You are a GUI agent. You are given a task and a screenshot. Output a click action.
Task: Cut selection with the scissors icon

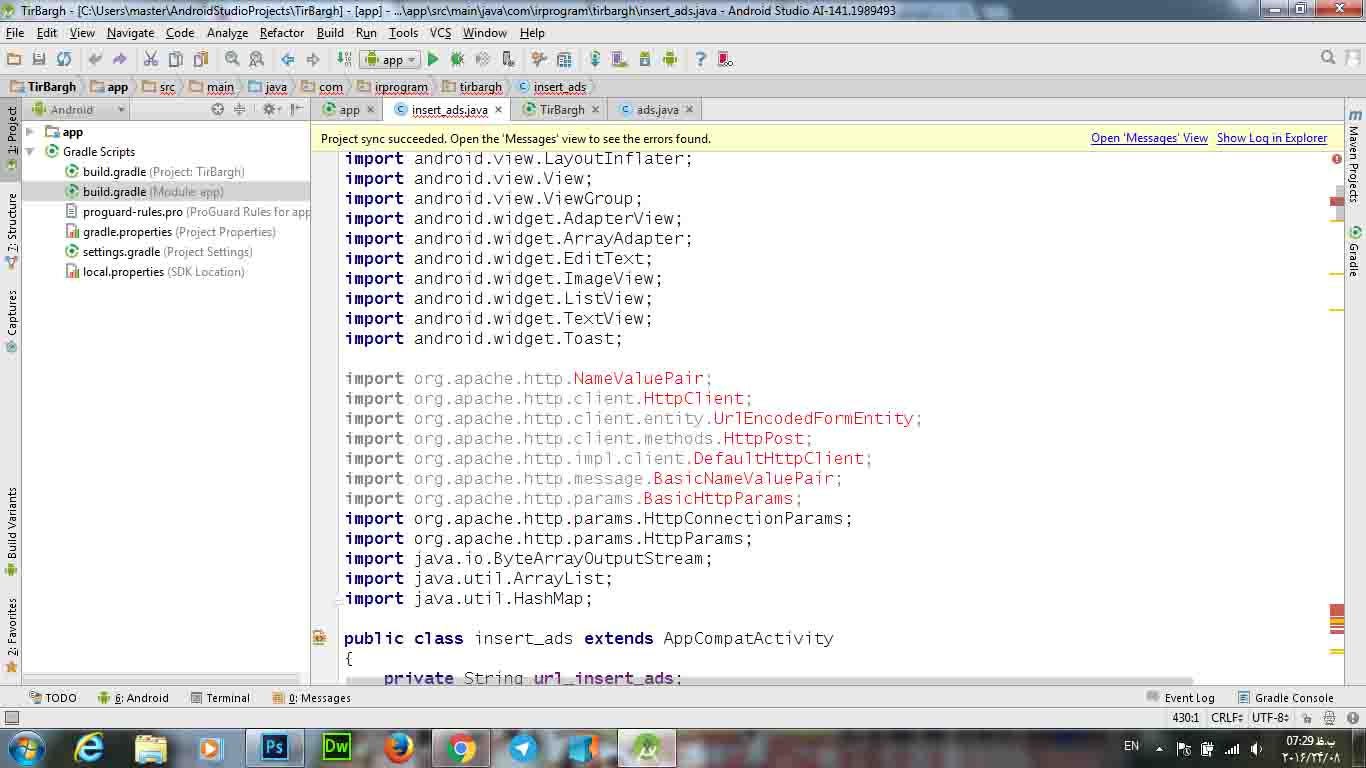coord(151,60)
